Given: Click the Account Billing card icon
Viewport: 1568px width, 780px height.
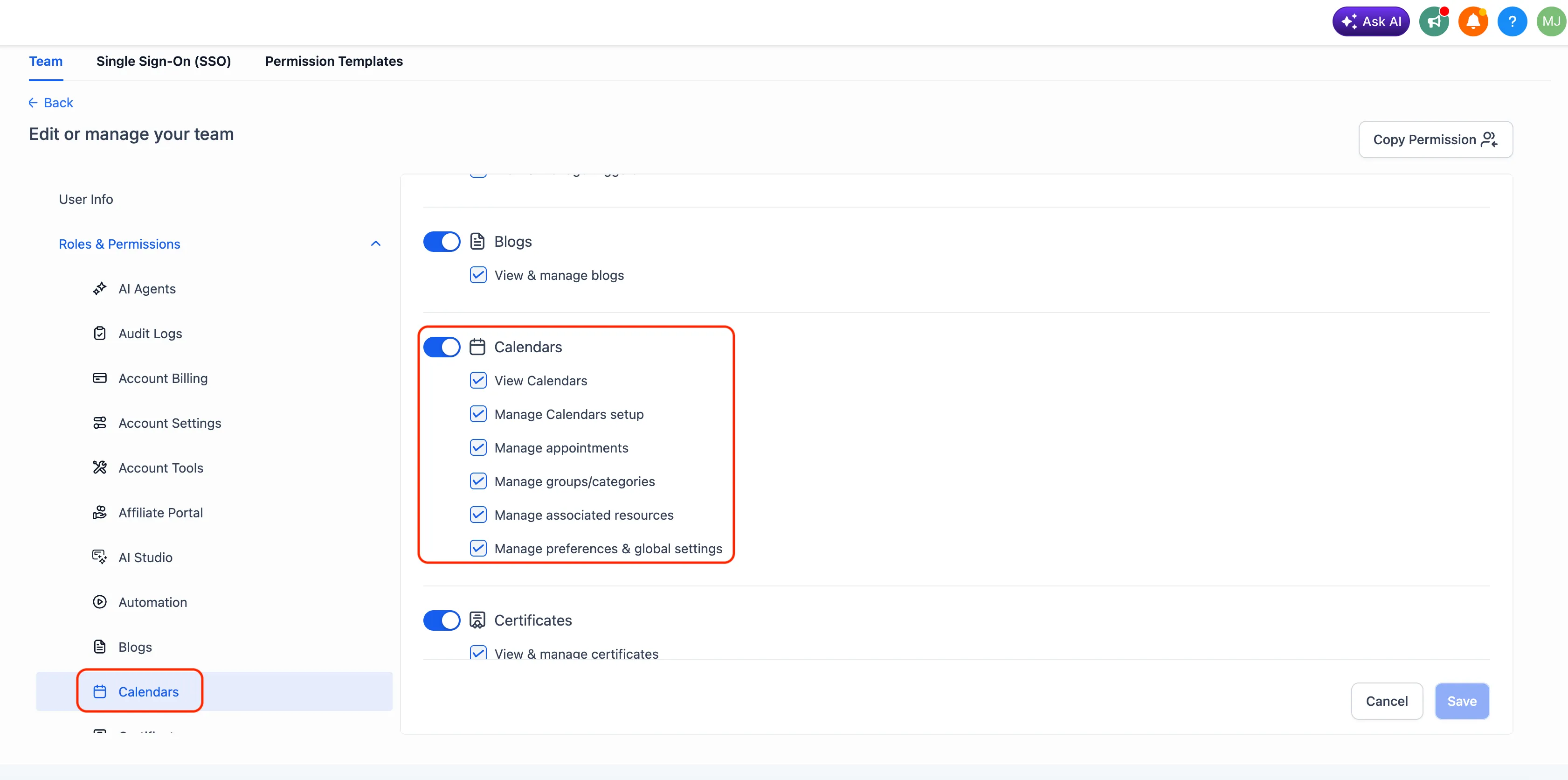Looking at the screenshot, I should coord(100,378).
